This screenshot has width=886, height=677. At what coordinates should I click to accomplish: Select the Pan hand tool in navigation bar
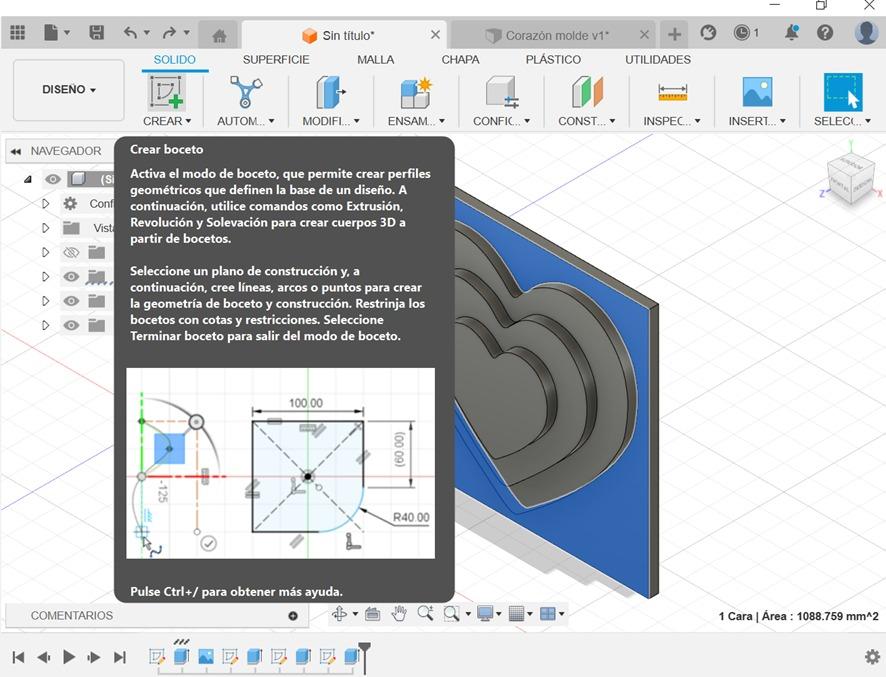[399, 614]
